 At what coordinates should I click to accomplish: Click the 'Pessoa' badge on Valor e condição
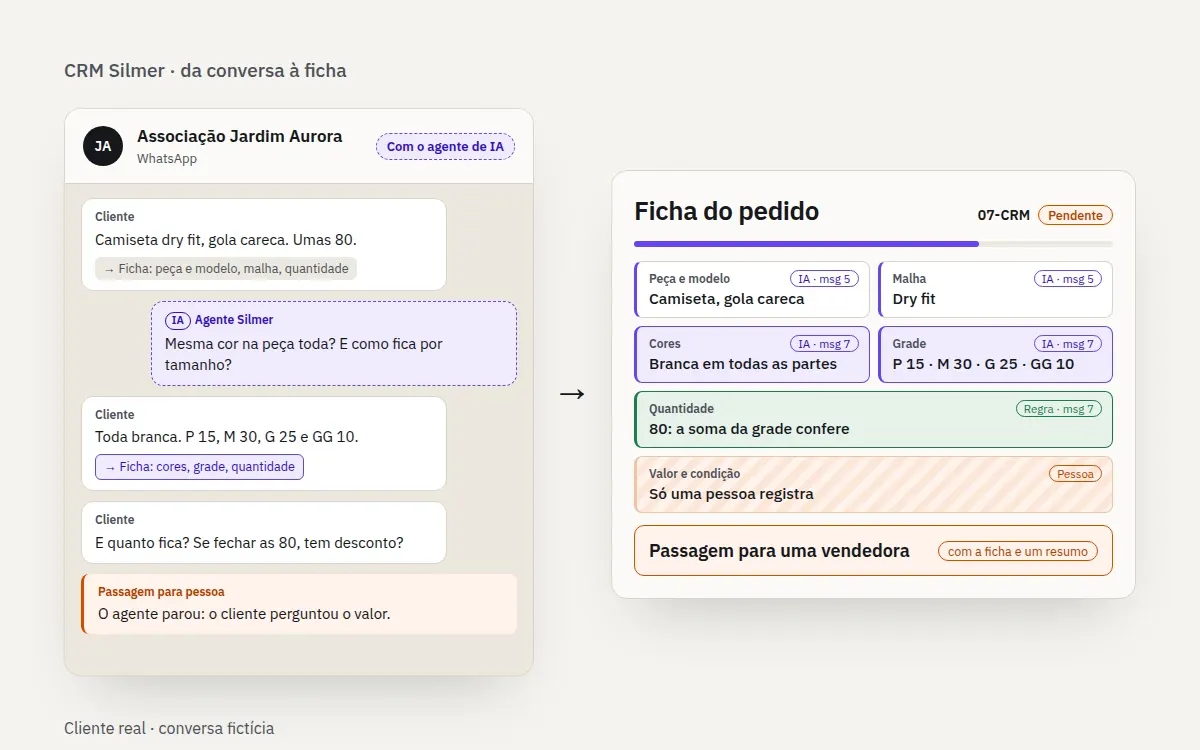(x=1075, y=474)
